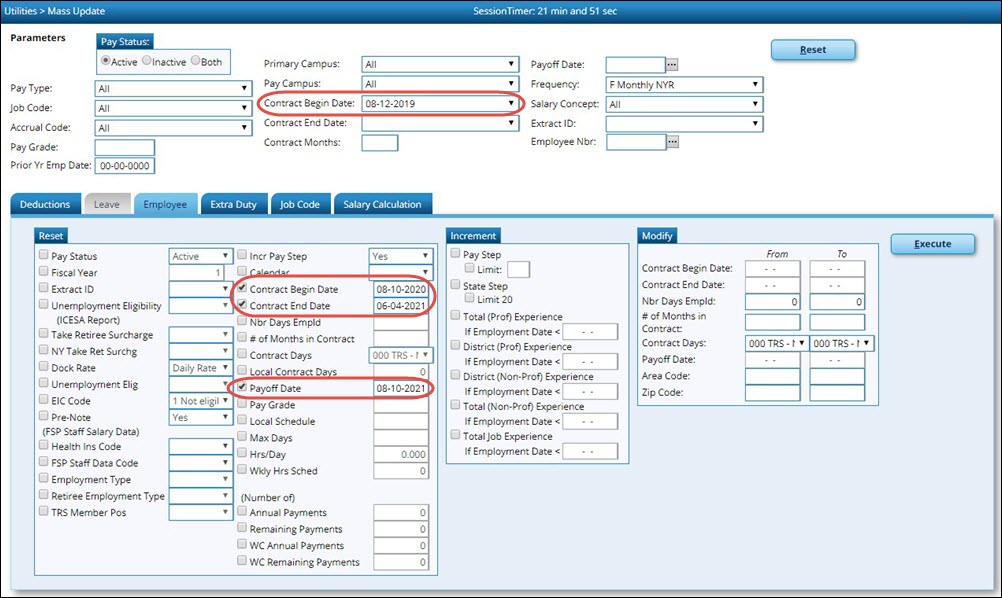Open the Employee Nbr lookup ellipsis button
This screenshot has width=1002, height=598.
tap(673, 142)
